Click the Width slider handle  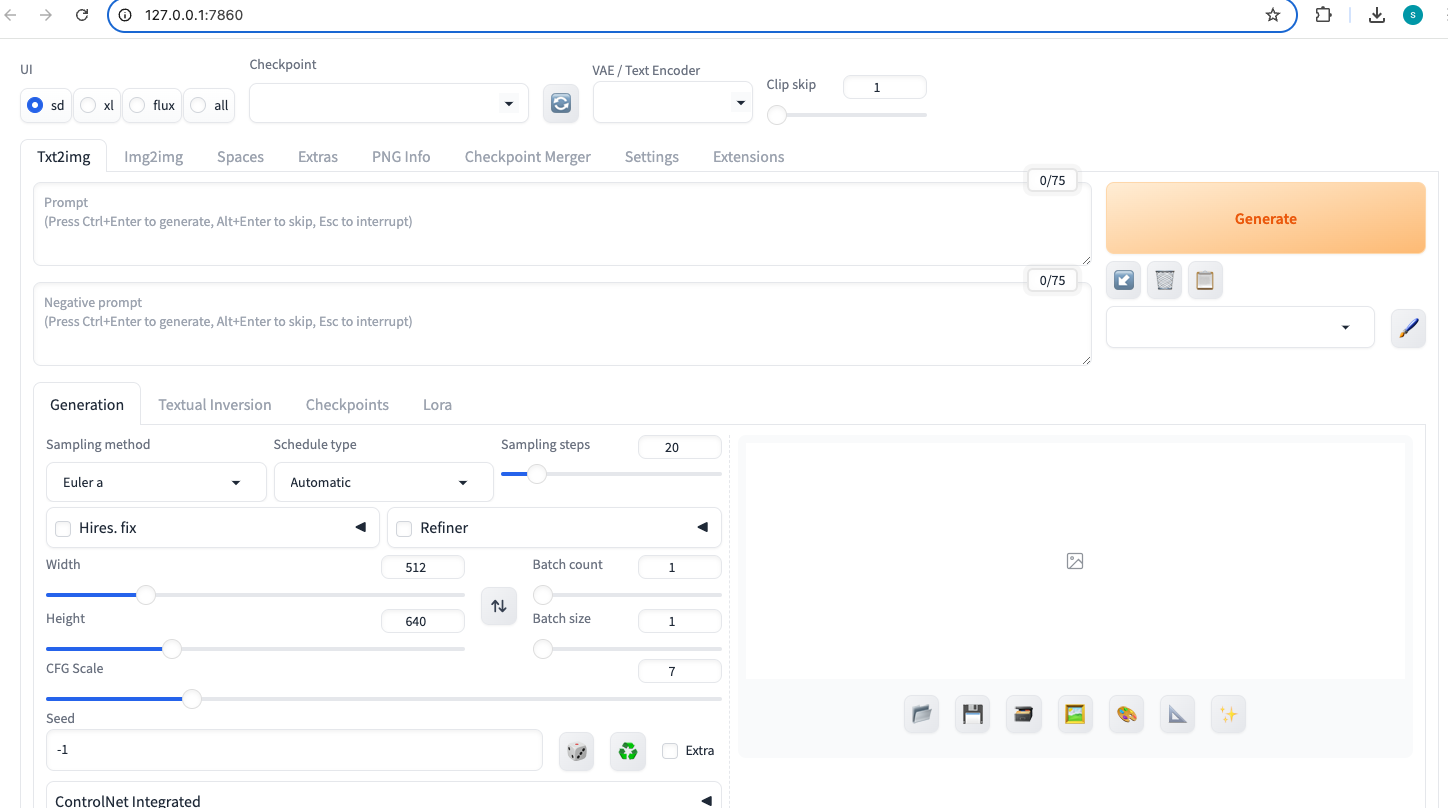point(146,595)
